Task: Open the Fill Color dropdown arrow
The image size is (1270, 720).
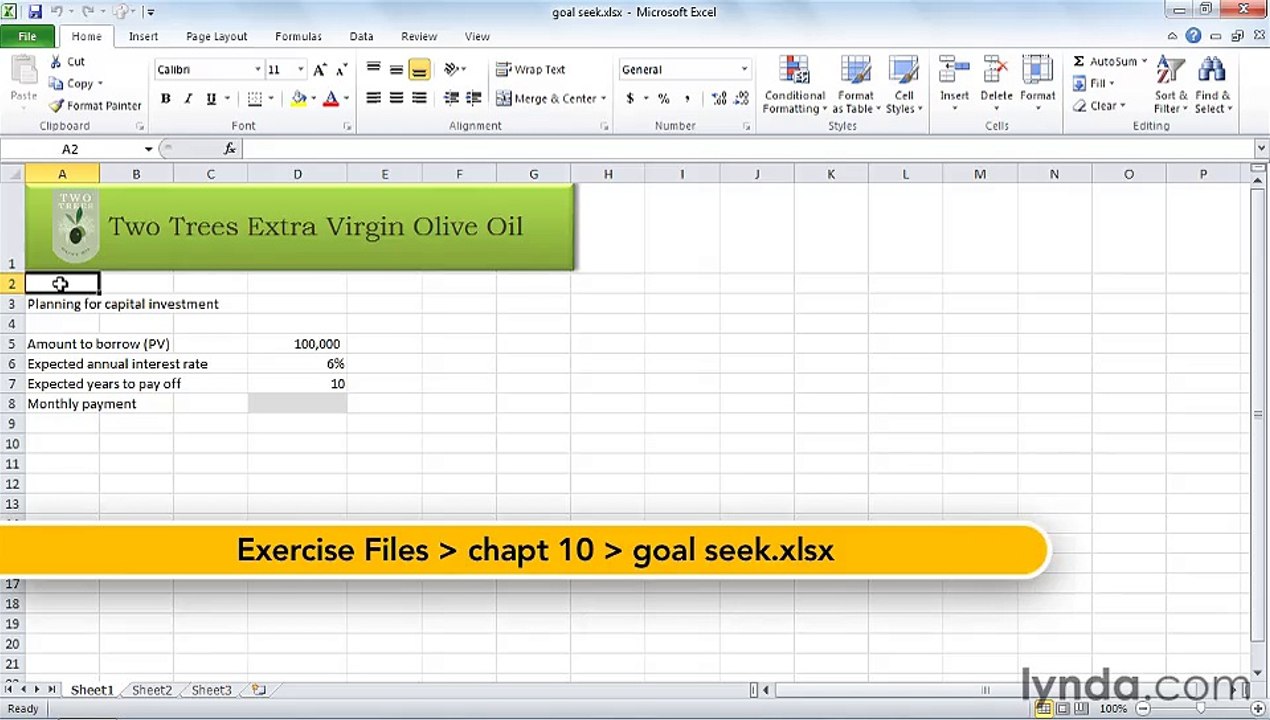Action: [313, 98]
